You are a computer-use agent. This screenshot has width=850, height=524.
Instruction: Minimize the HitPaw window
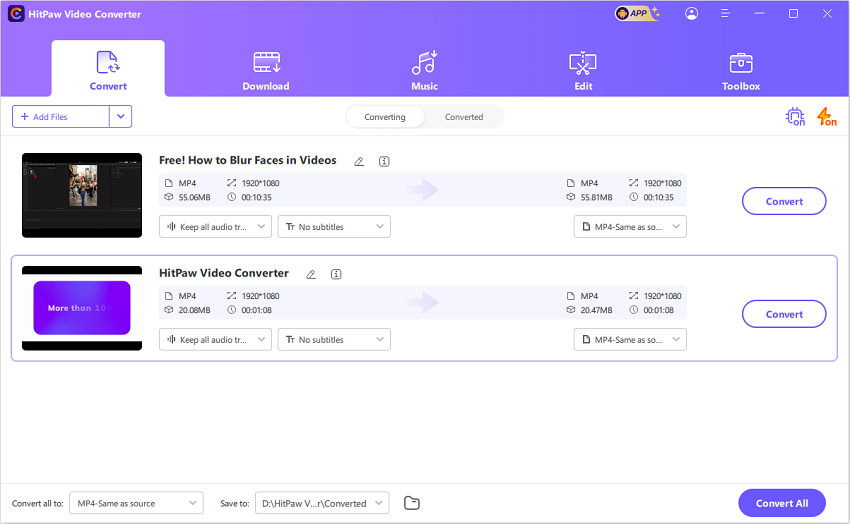pyautogui.click(x=759, y=14)
